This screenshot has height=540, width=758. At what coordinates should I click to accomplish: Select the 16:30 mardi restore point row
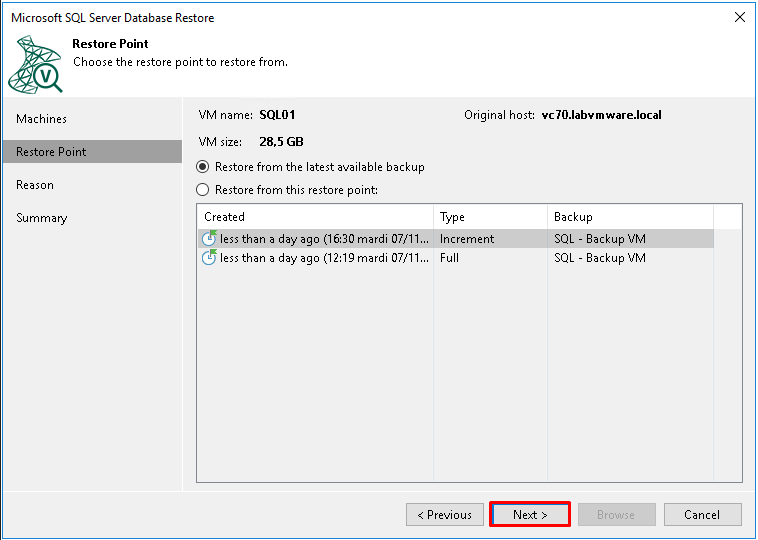tap(455, 238)
